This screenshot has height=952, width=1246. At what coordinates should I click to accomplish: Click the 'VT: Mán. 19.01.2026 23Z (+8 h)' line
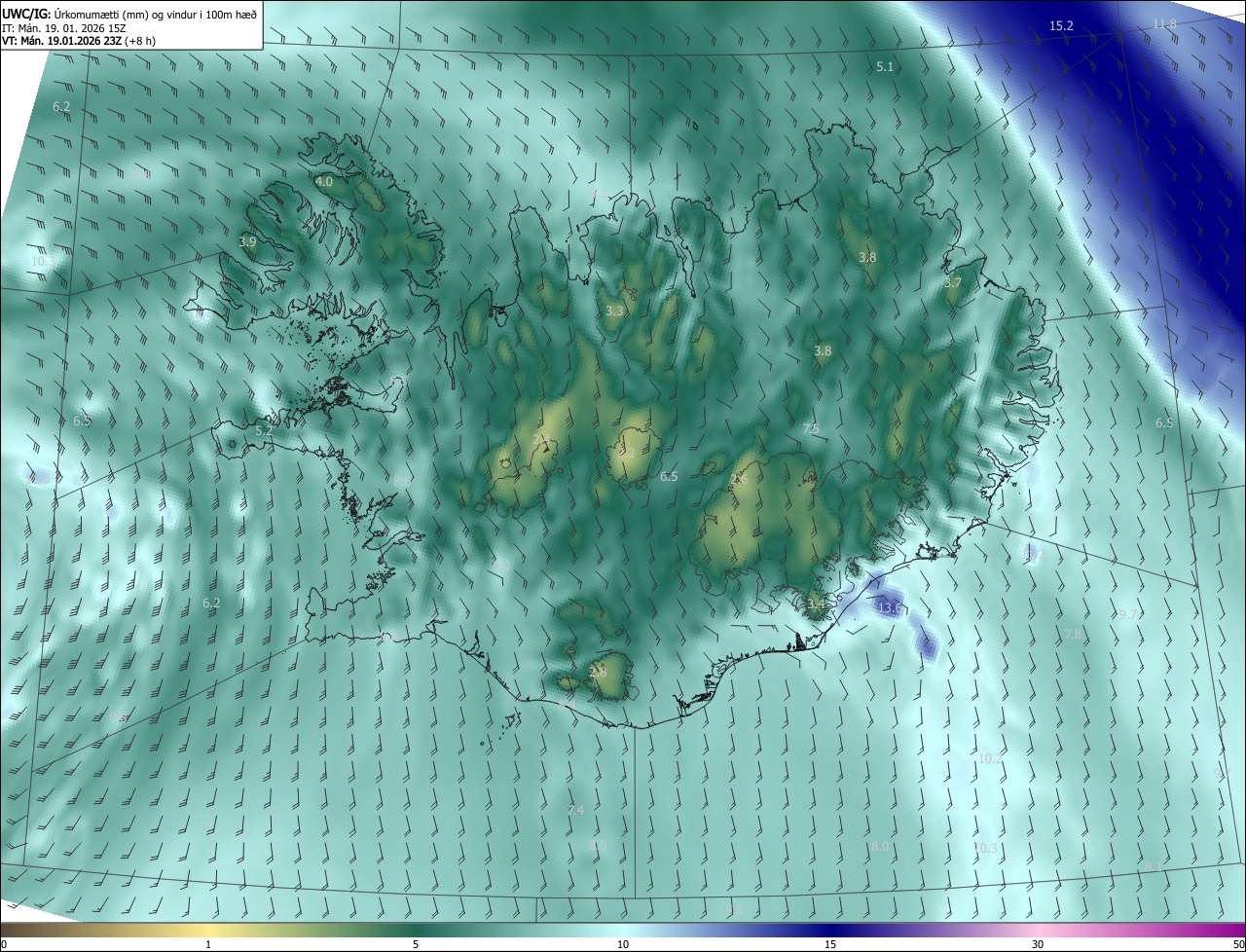79,41
